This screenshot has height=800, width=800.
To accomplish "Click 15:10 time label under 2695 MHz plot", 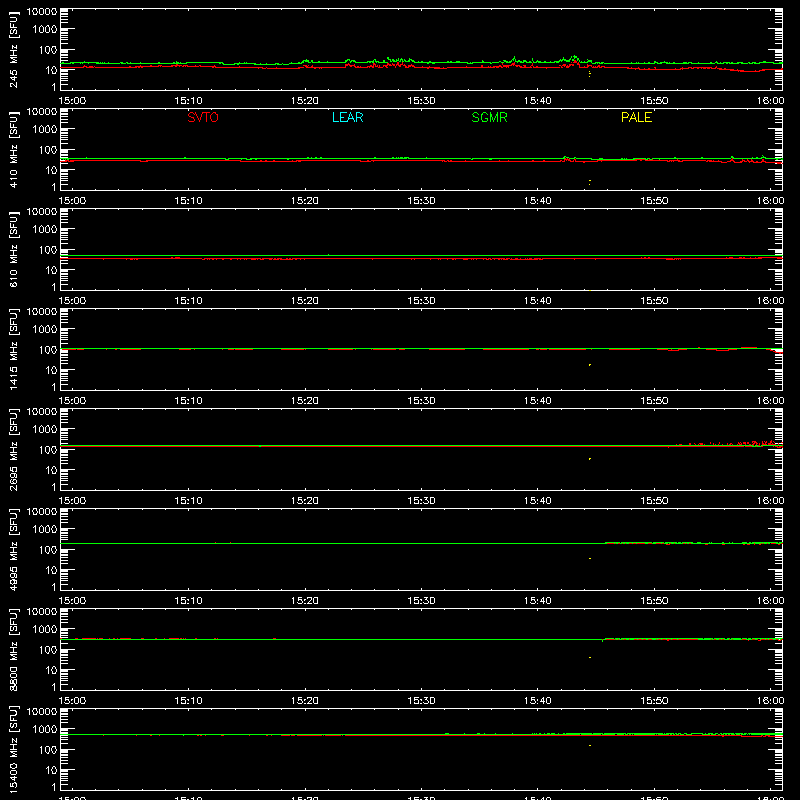I will click(x=188, y=501).
